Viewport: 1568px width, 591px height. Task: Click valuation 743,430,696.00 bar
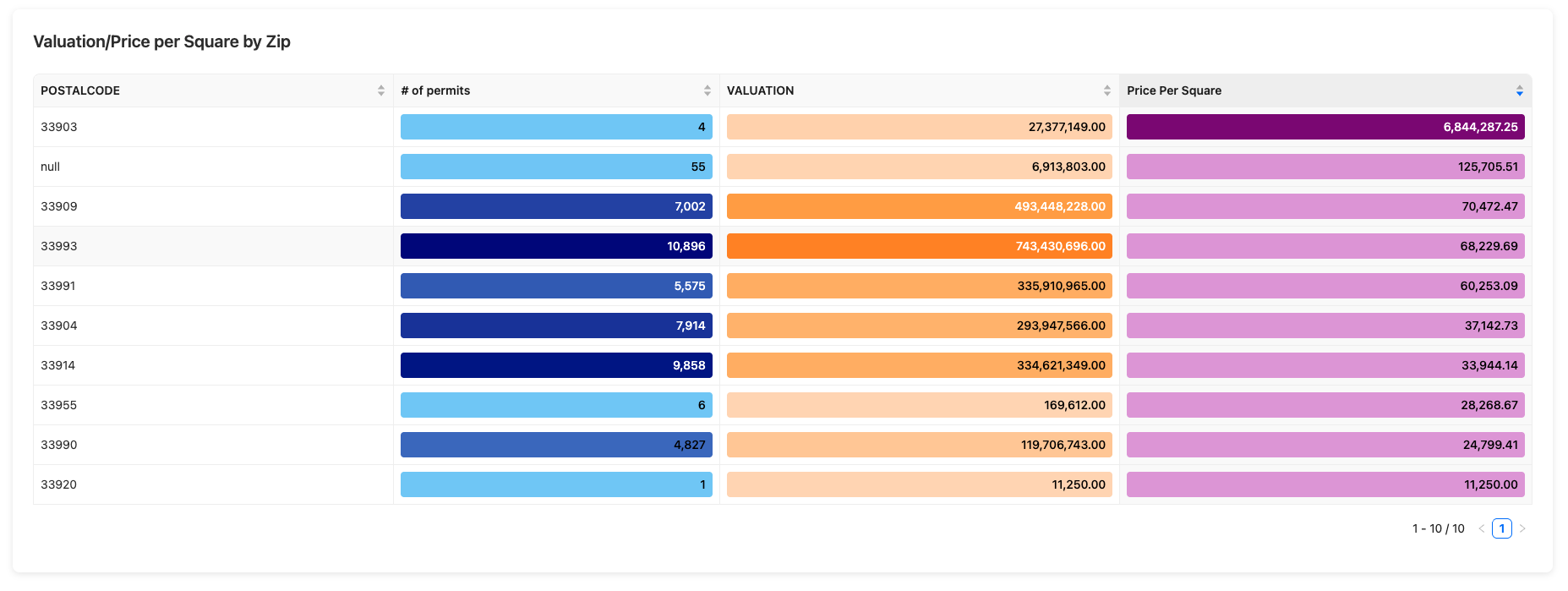[x=920, y=246]
